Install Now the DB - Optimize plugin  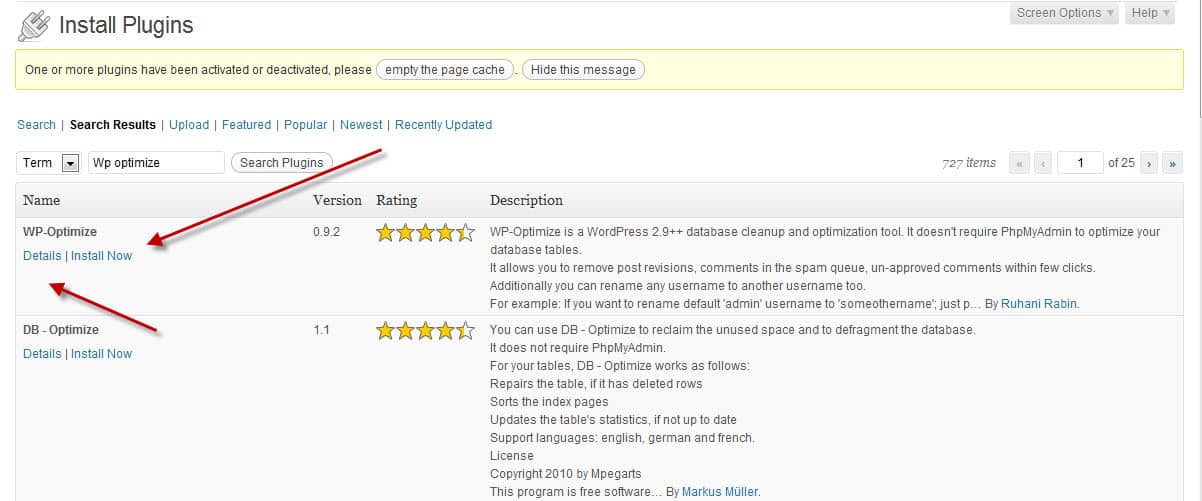tap(102, 354)
